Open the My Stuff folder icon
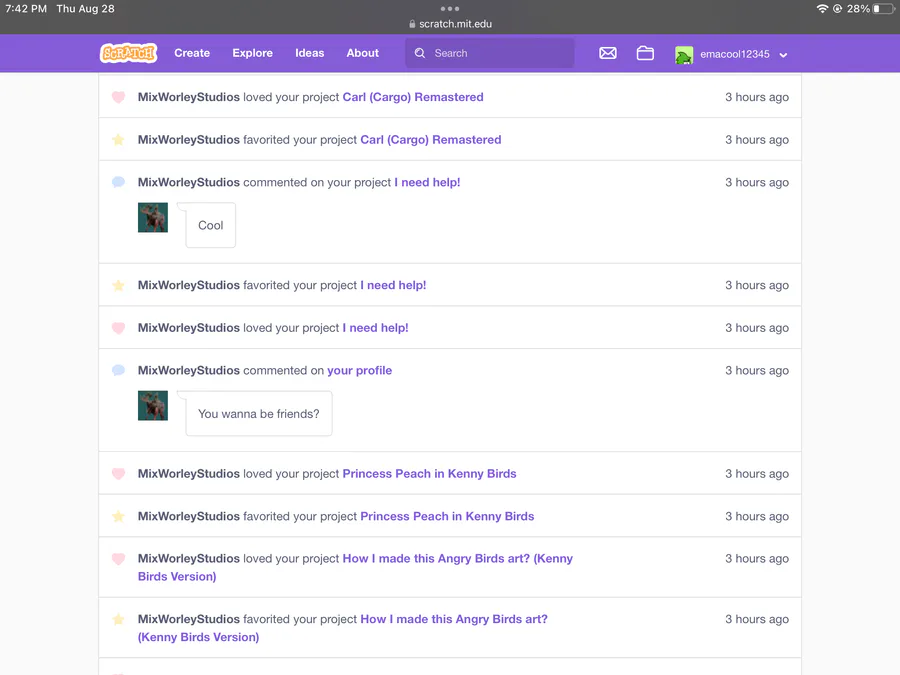The image size is (900, 675). 645,53
